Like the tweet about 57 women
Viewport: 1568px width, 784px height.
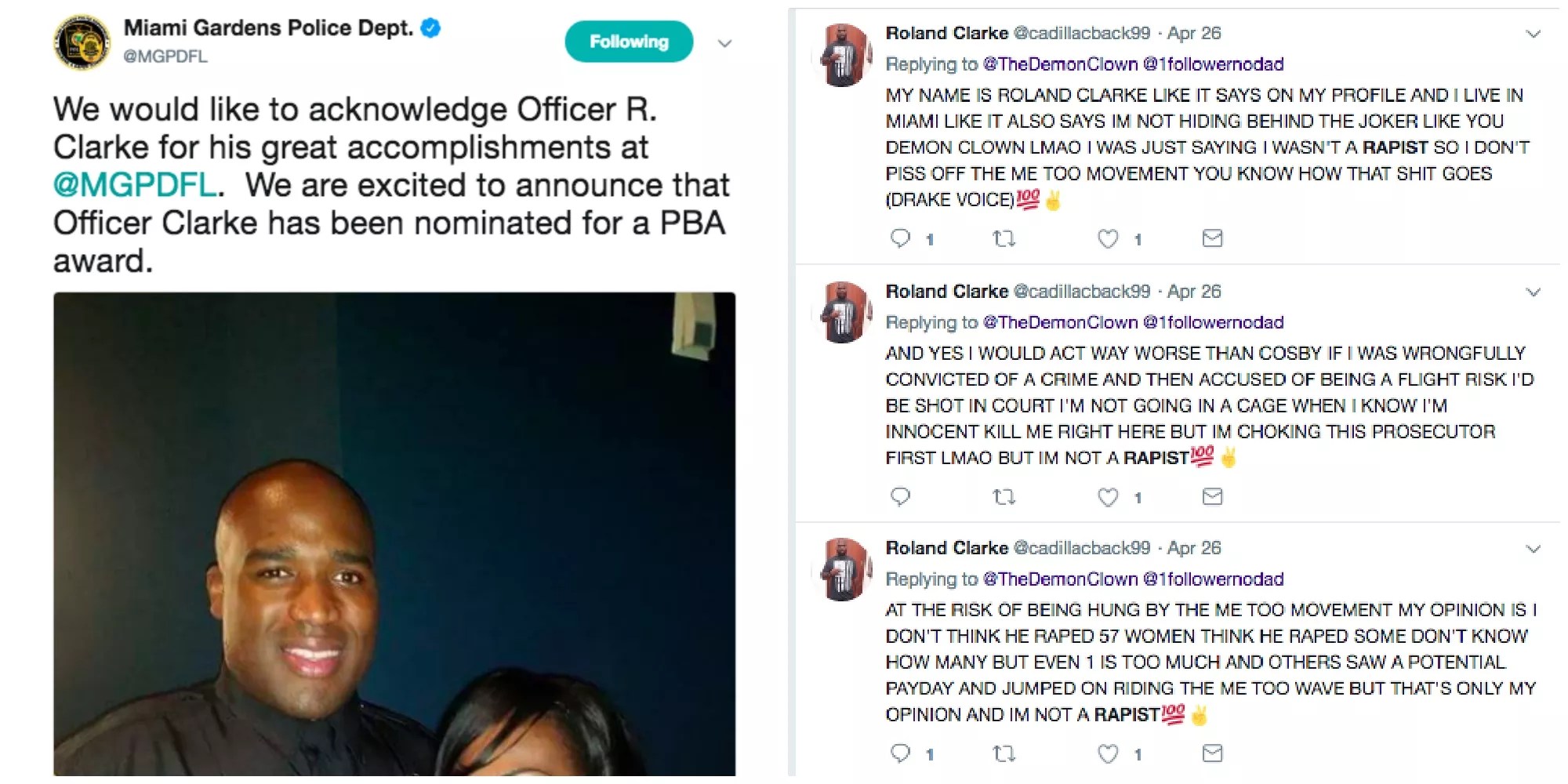point(1108,753)
